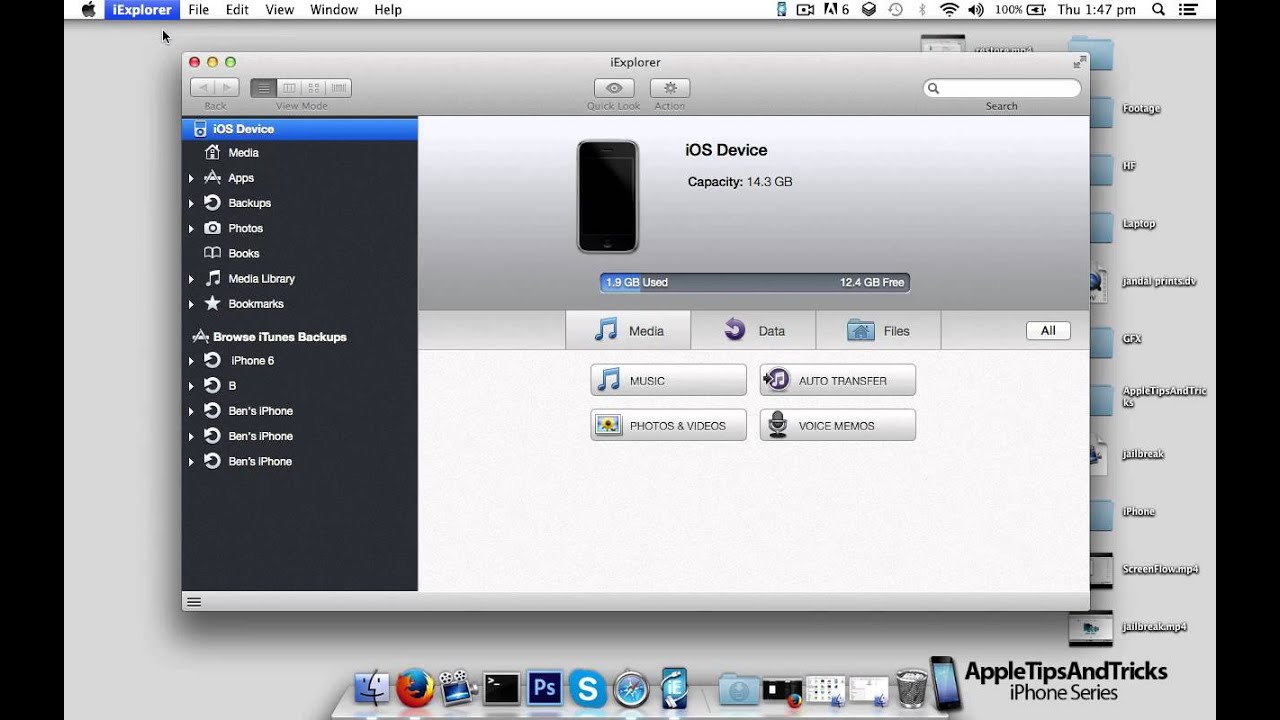Image resolution: width=1280 pixels, height=720 pixels.
Task: Click the iExplorer icon in the Dock
Action: [x=674, y=688]
